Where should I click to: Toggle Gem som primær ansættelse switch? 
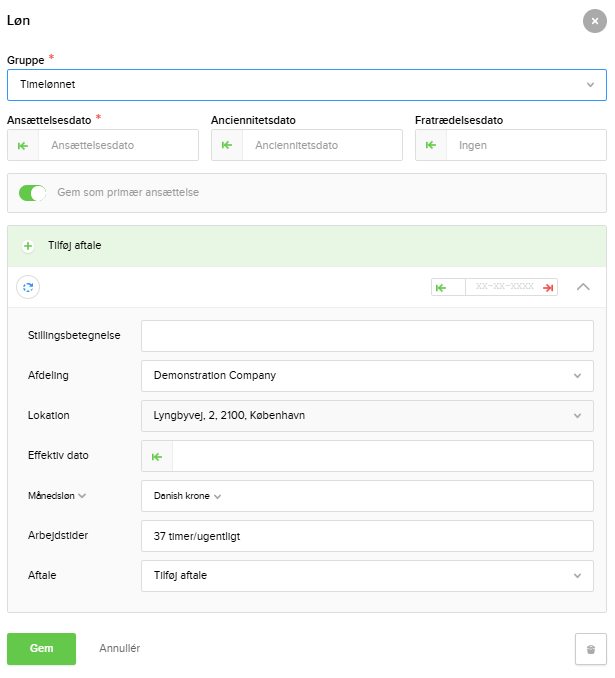[x=33, y=193]
